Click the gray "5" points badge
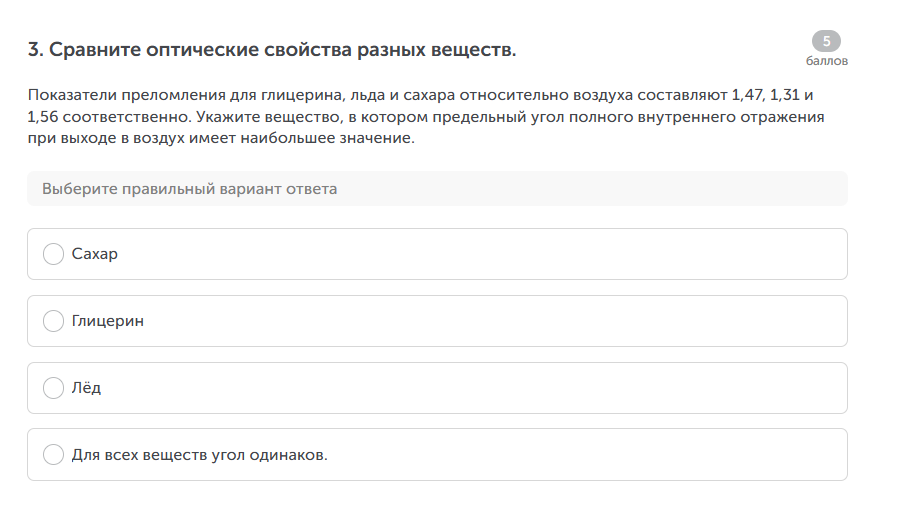The image size is (907, 507). pos(826,41)
